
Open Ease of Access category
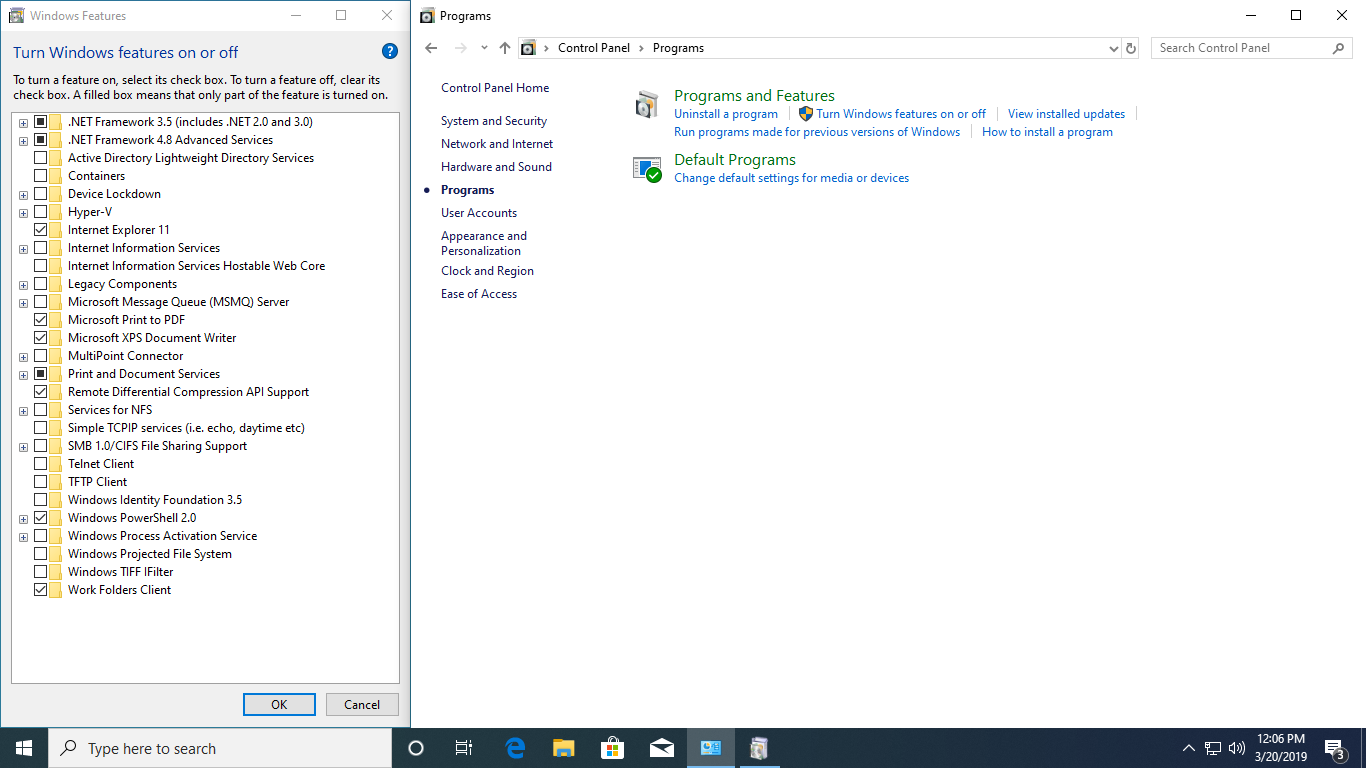[x=479, y=294]
